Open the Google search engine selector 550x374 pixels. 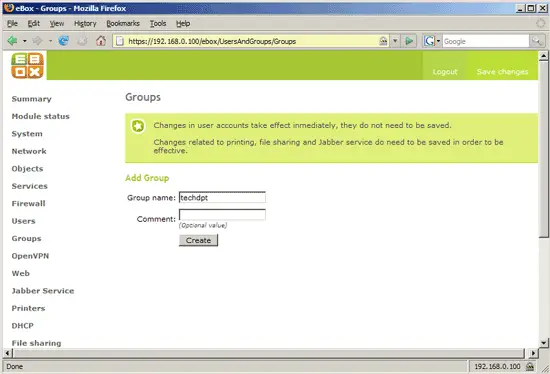pos(432,41)
